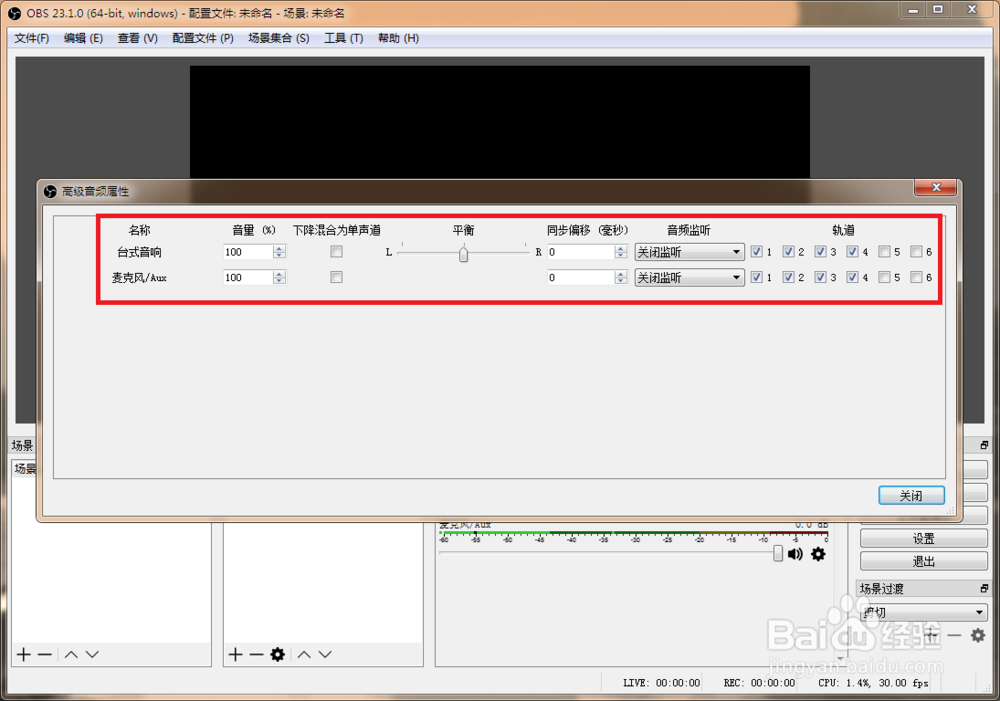
Task: Click the 麦克风/Aux mixer volume slider handle
Action: tap(777, 553)
